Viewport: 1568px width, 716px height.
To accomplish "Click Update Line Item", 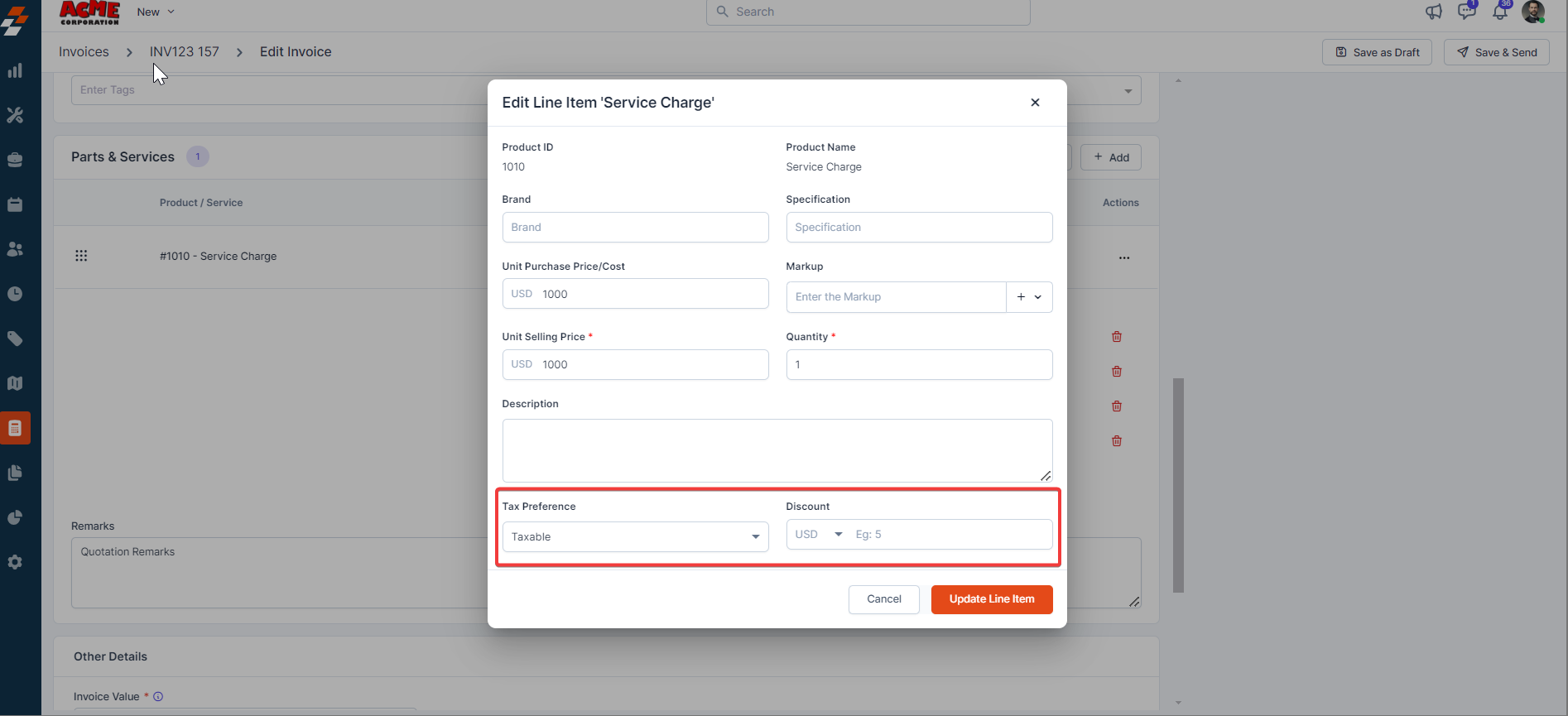I will click(992, 599).
